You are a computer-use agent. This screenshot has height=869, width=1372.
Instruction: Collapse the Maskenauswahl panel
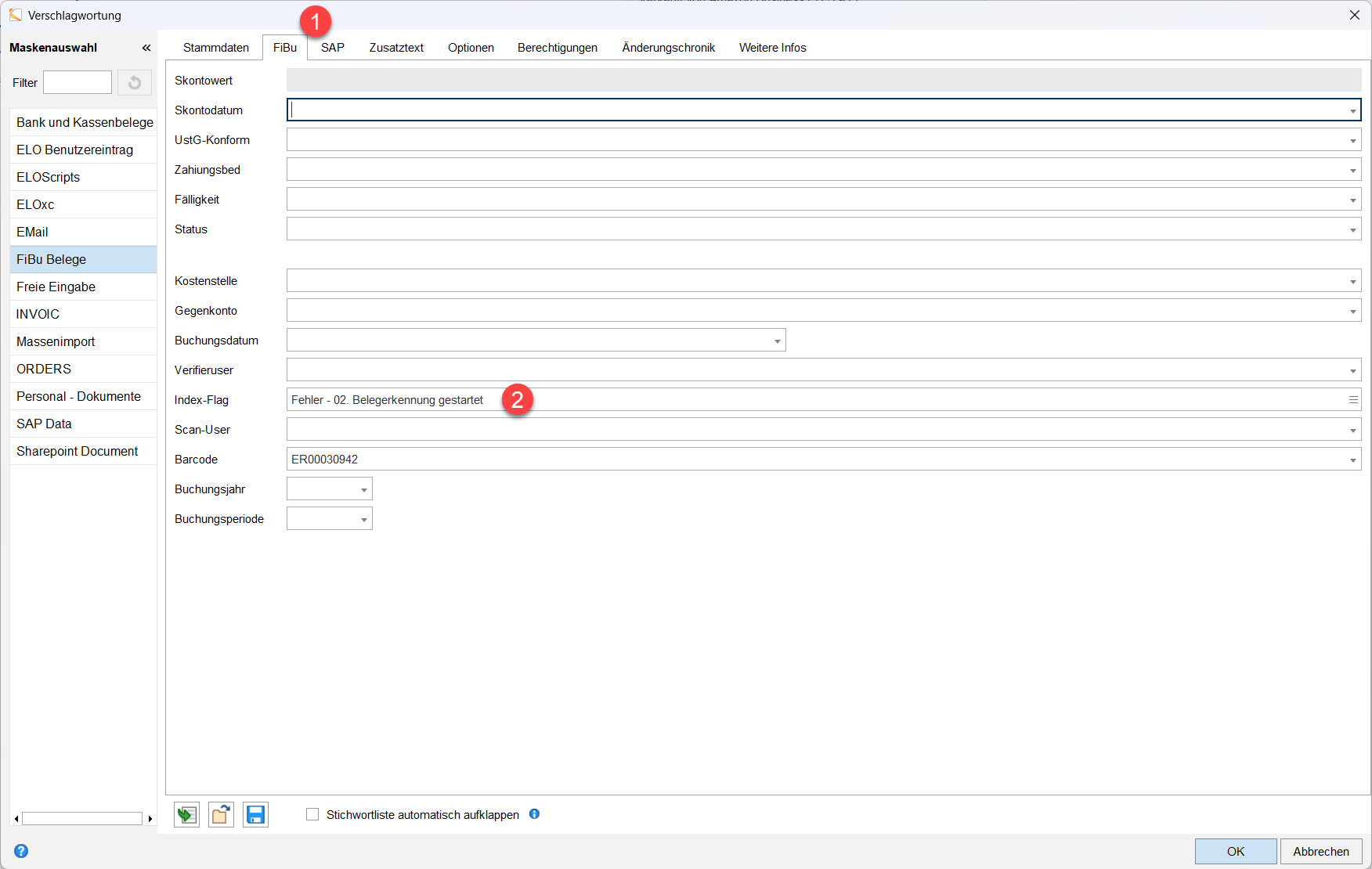click(x=146, y=48)
